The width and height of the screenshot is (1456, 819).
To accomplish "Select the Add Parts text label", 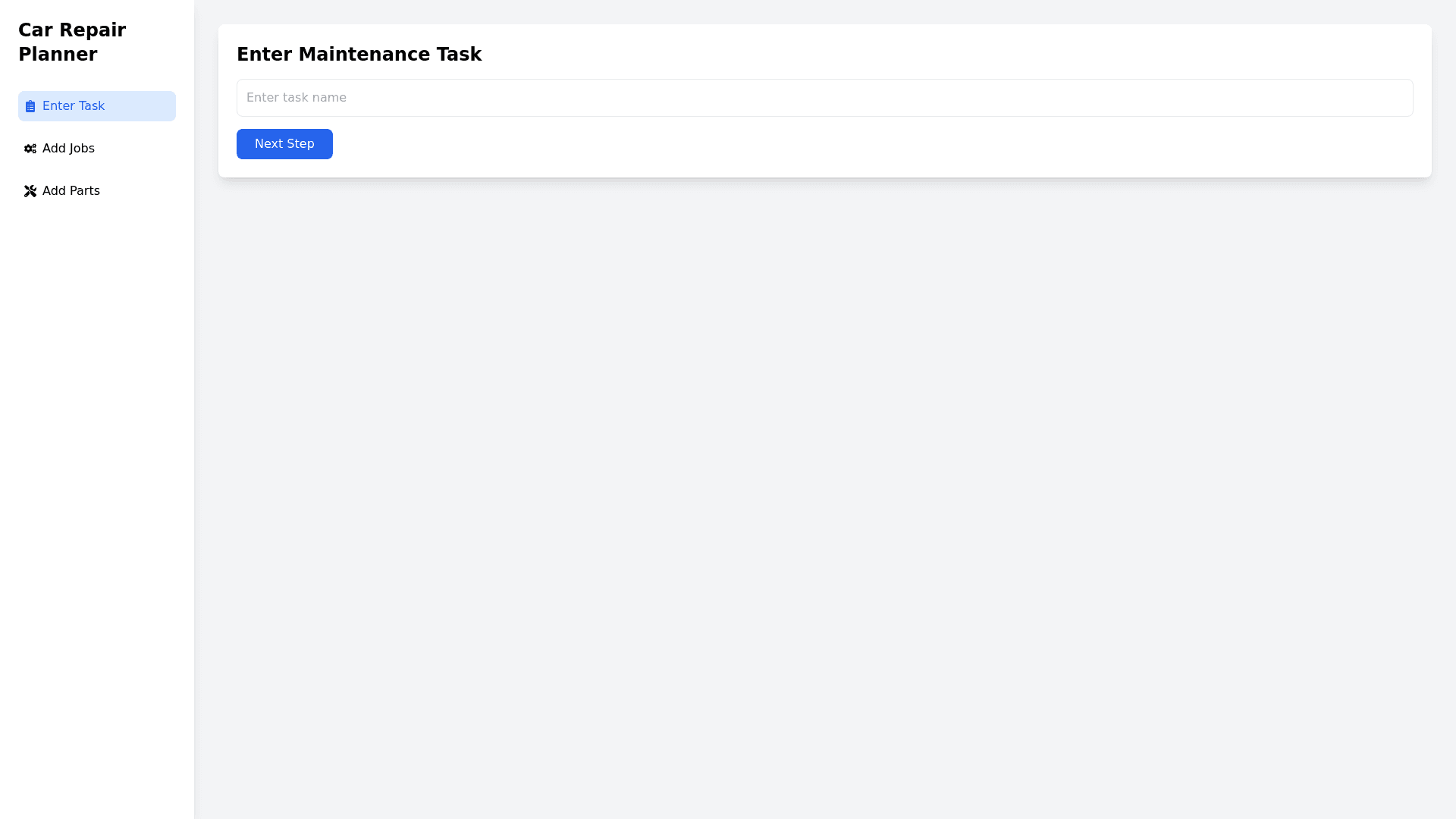I will click(71, 191).
